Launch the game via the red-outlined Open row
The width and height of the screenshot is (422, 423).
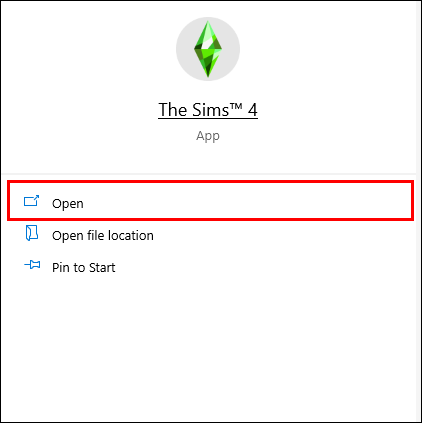(x=211, y=201)
